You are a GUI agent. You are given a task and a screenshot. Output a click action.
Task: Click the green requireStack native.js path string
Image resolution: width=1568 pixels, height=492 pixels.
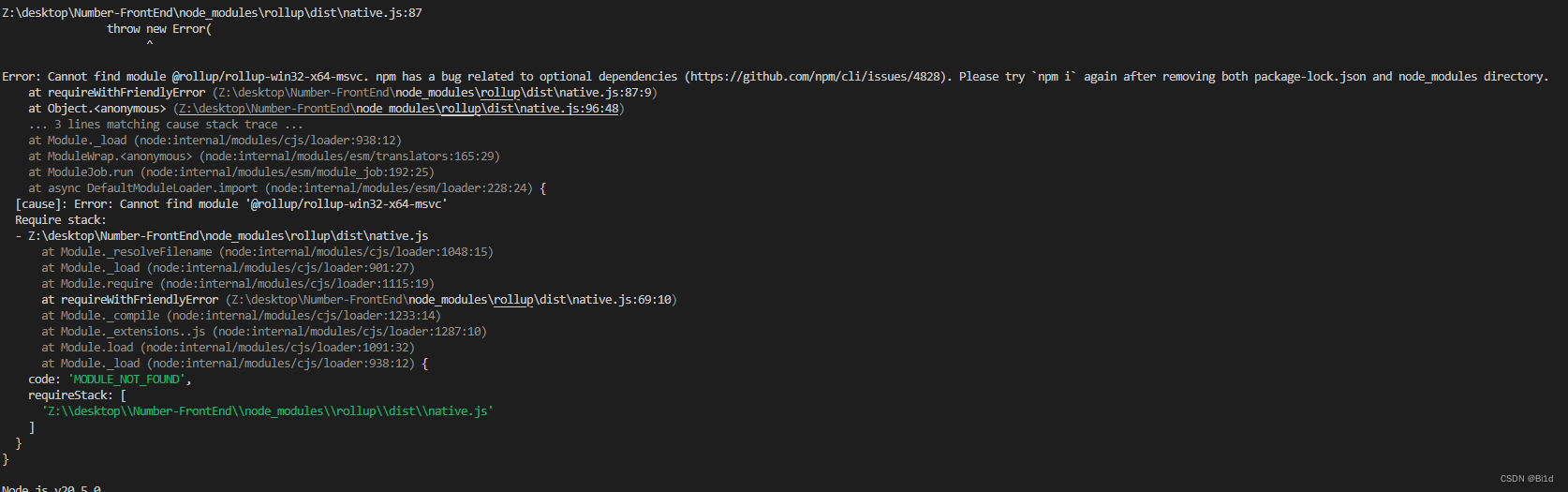pyautogui.click(x=267, y=411)
